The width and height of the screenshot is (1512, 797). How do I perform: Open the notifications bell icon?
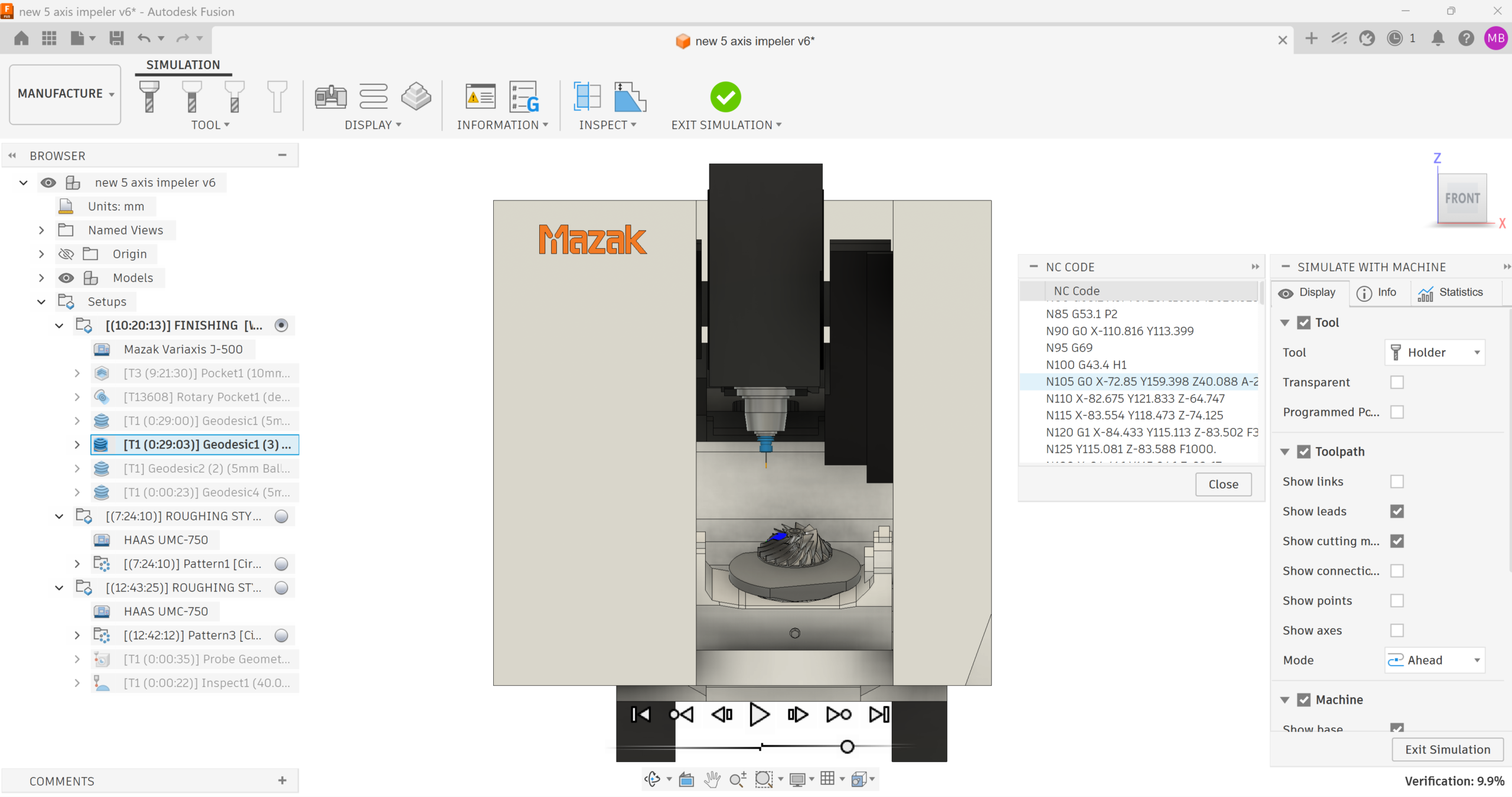[x=1438, y=38]
